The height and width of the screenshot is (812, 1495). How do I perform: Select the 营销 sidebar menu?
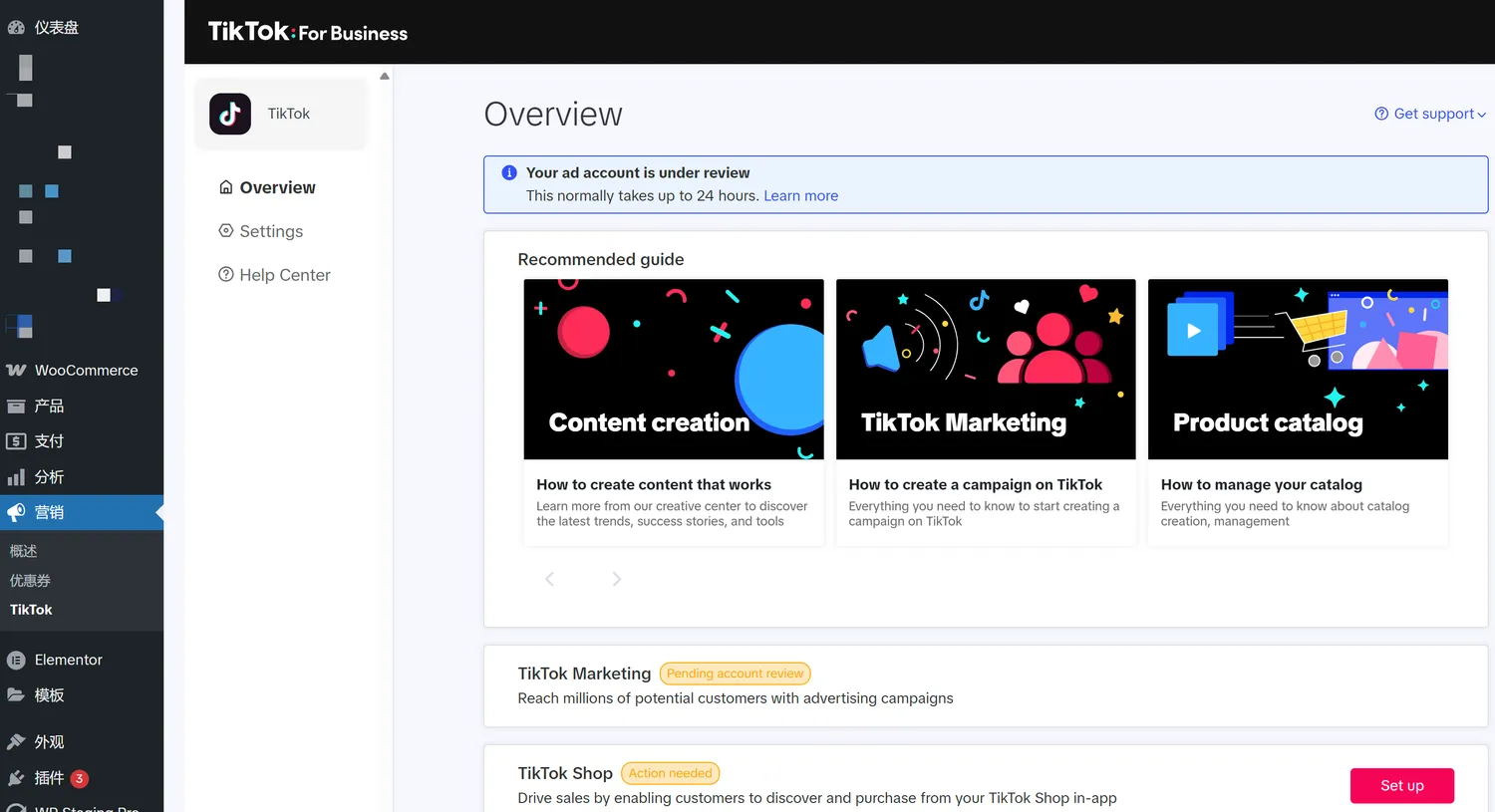[x=82, y=512]
